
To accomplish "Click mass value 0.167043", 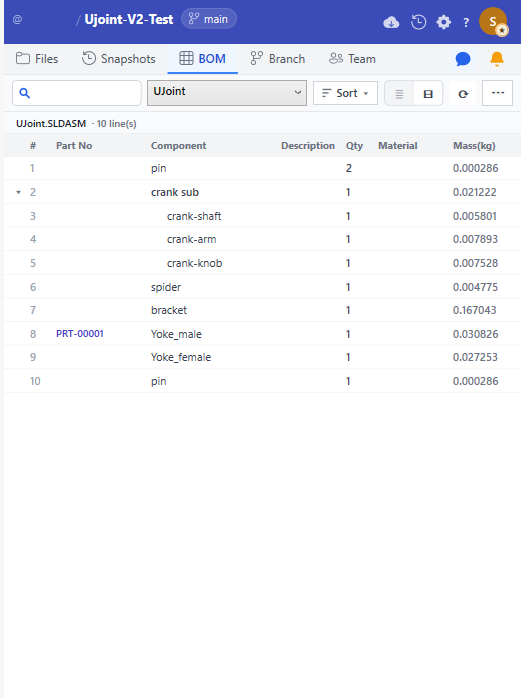I will click(474, 310).
